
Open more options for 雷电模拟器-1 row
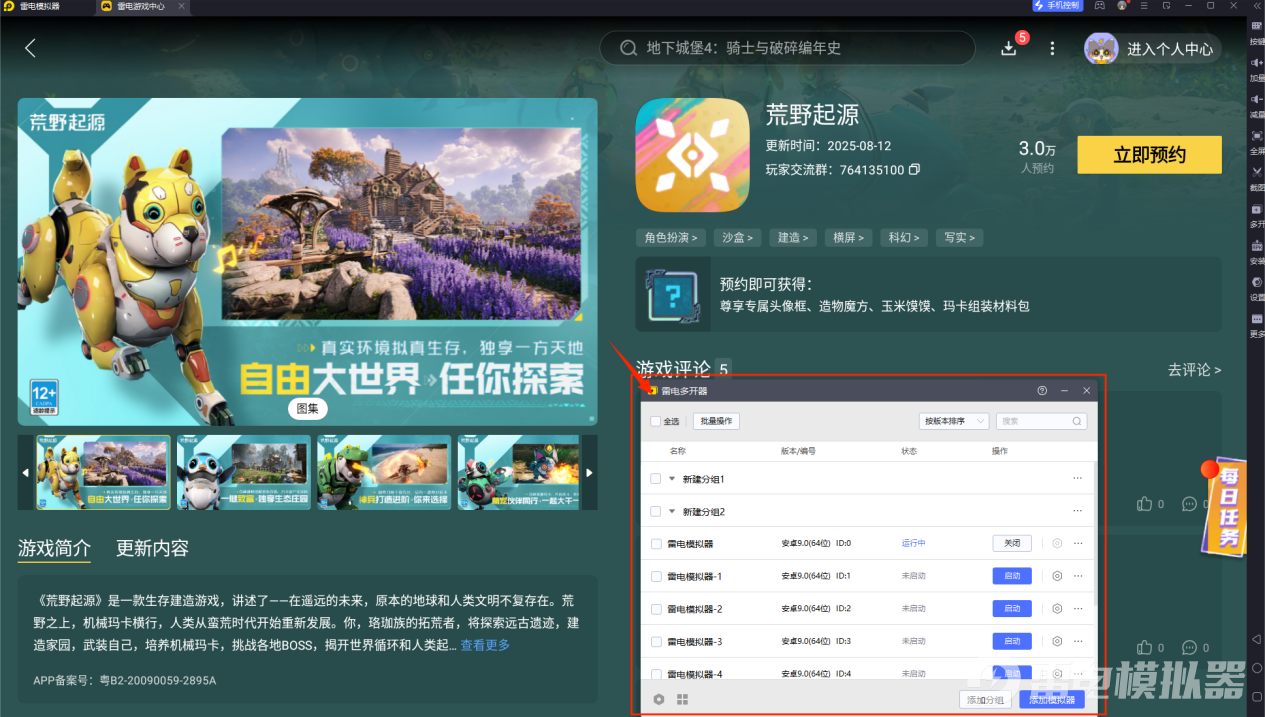[x=1078, y=577]
